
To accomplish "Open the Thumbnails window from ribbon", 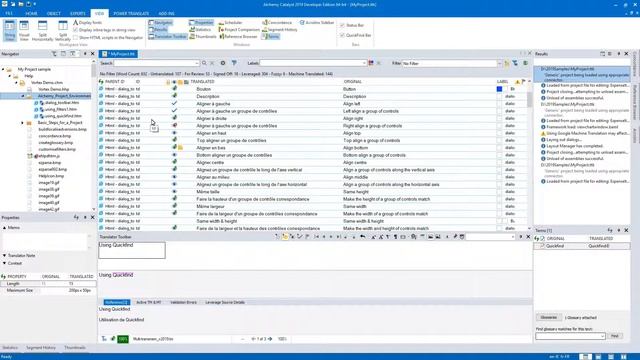I will point(203,36).
